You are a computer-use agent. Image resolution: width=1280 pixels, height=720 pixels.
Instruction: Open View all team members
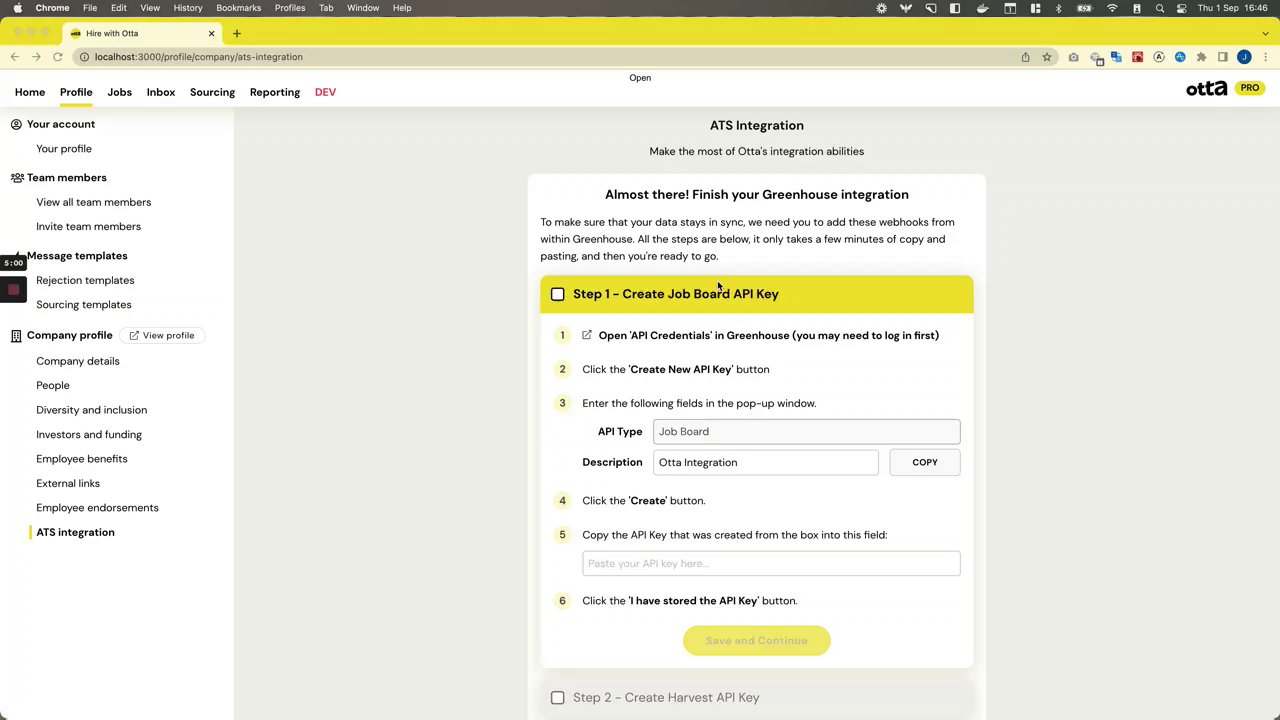[94, 202]
